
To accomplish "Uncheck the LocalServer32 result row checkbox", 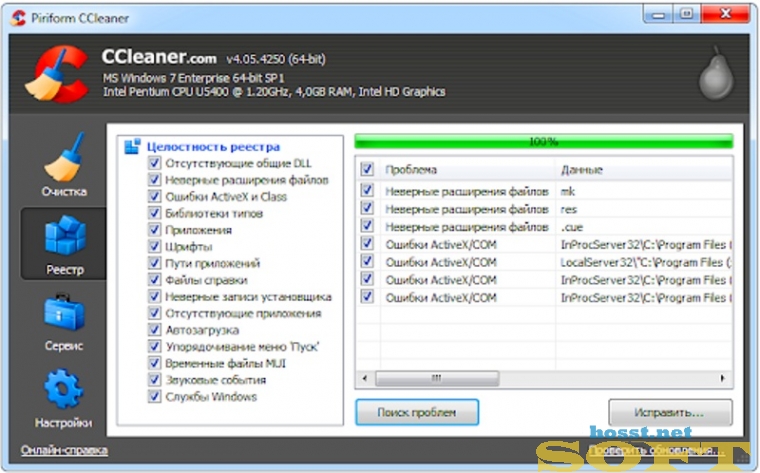I will click(367, 261).
